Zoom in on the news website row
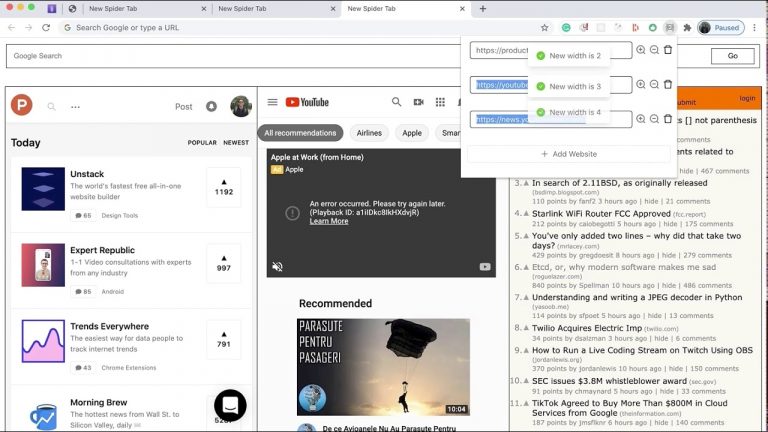 point(641,119)
